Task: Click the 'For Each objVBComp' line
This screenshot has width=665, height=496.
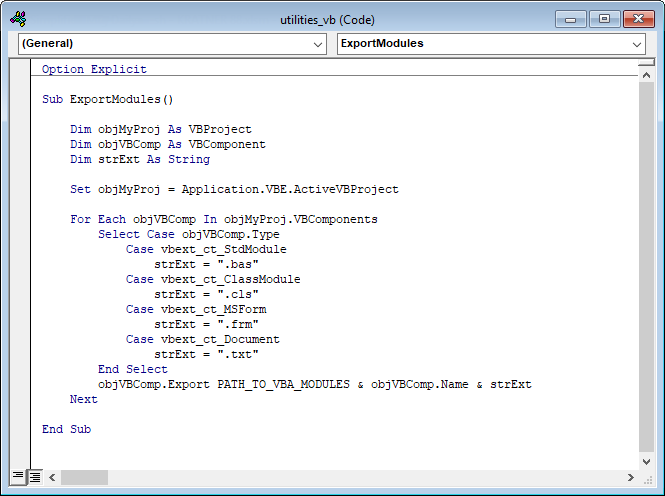Action: coord(224,219)
